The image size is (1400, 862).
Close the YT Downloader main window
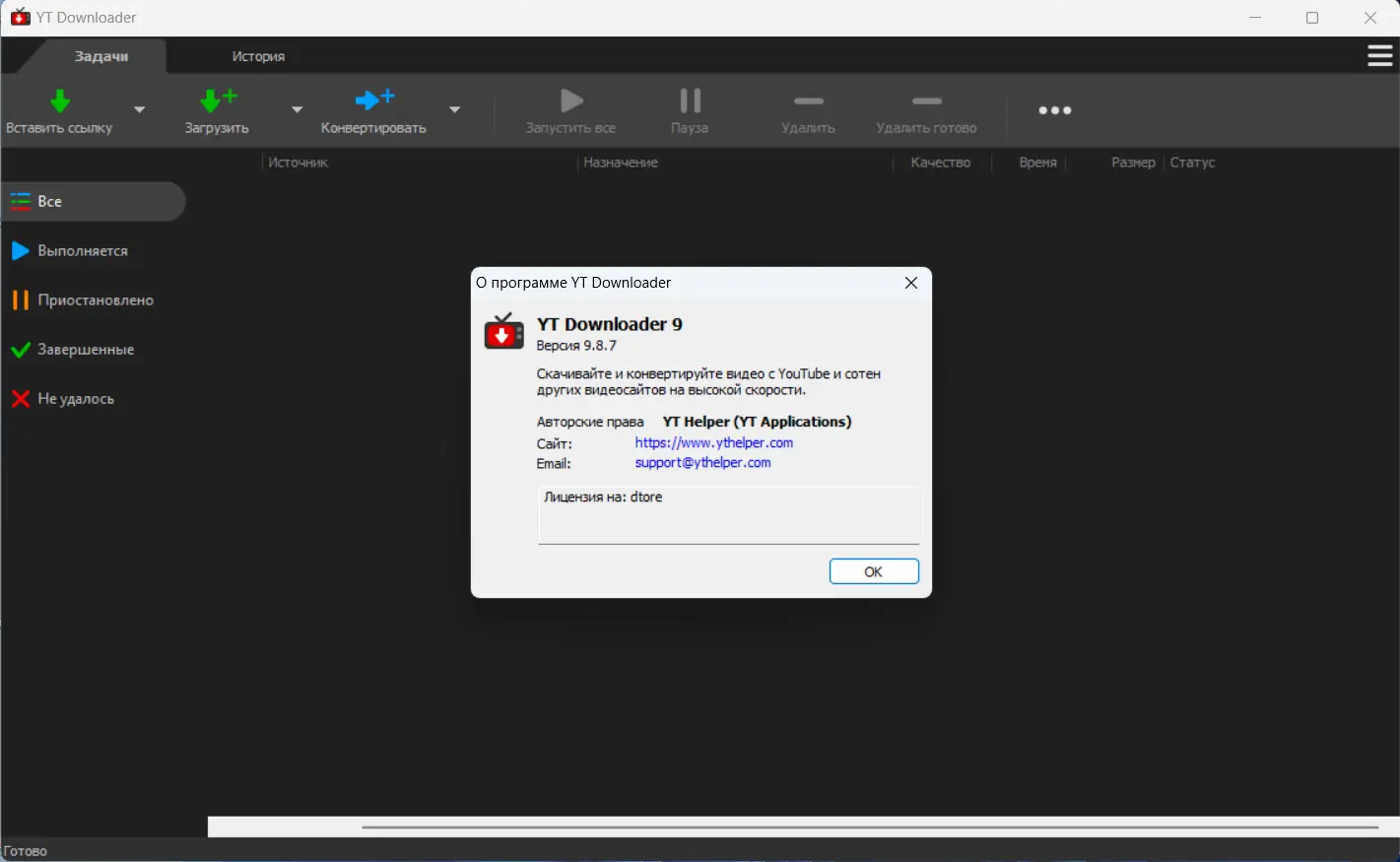click(x=1370, y=18)
